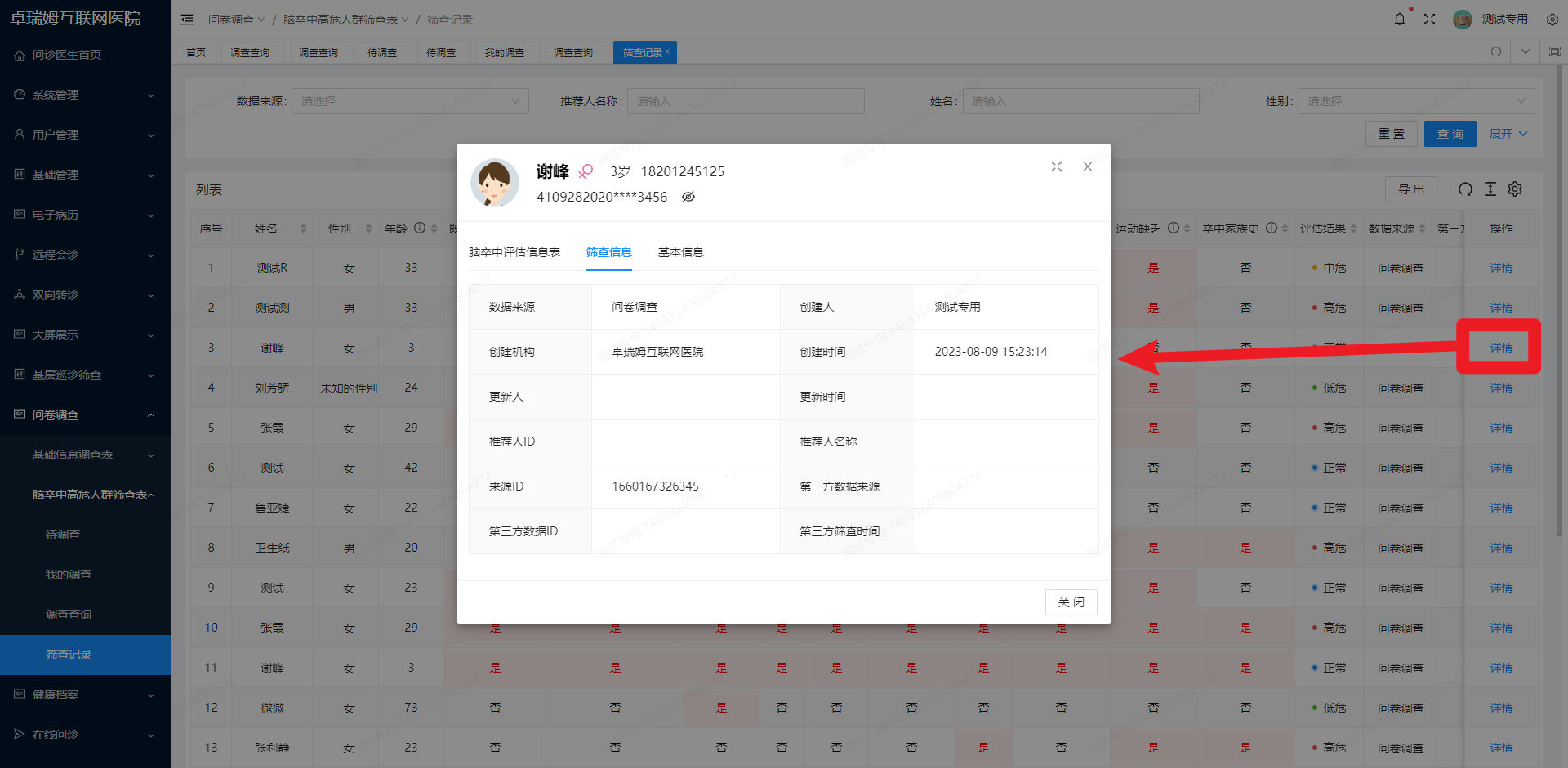Click phone number 18201245125 in dialog
The width and height of the screenshot is (1568, 768).
683,171
